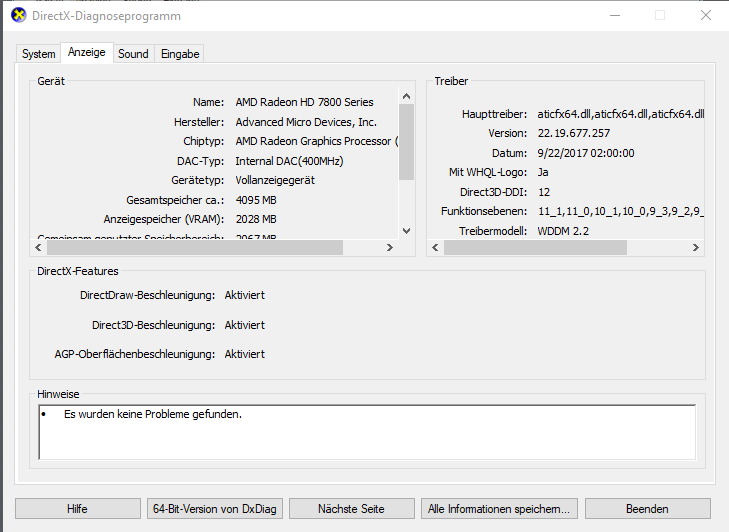729x532 pixels.
Task: Click the 'Haupttreiber:' label
Action: [x=494, y=114]
